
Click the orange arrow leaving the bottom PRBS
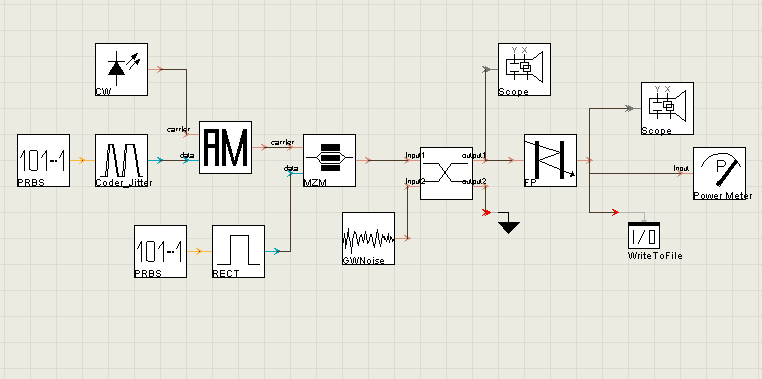point(198,251)
